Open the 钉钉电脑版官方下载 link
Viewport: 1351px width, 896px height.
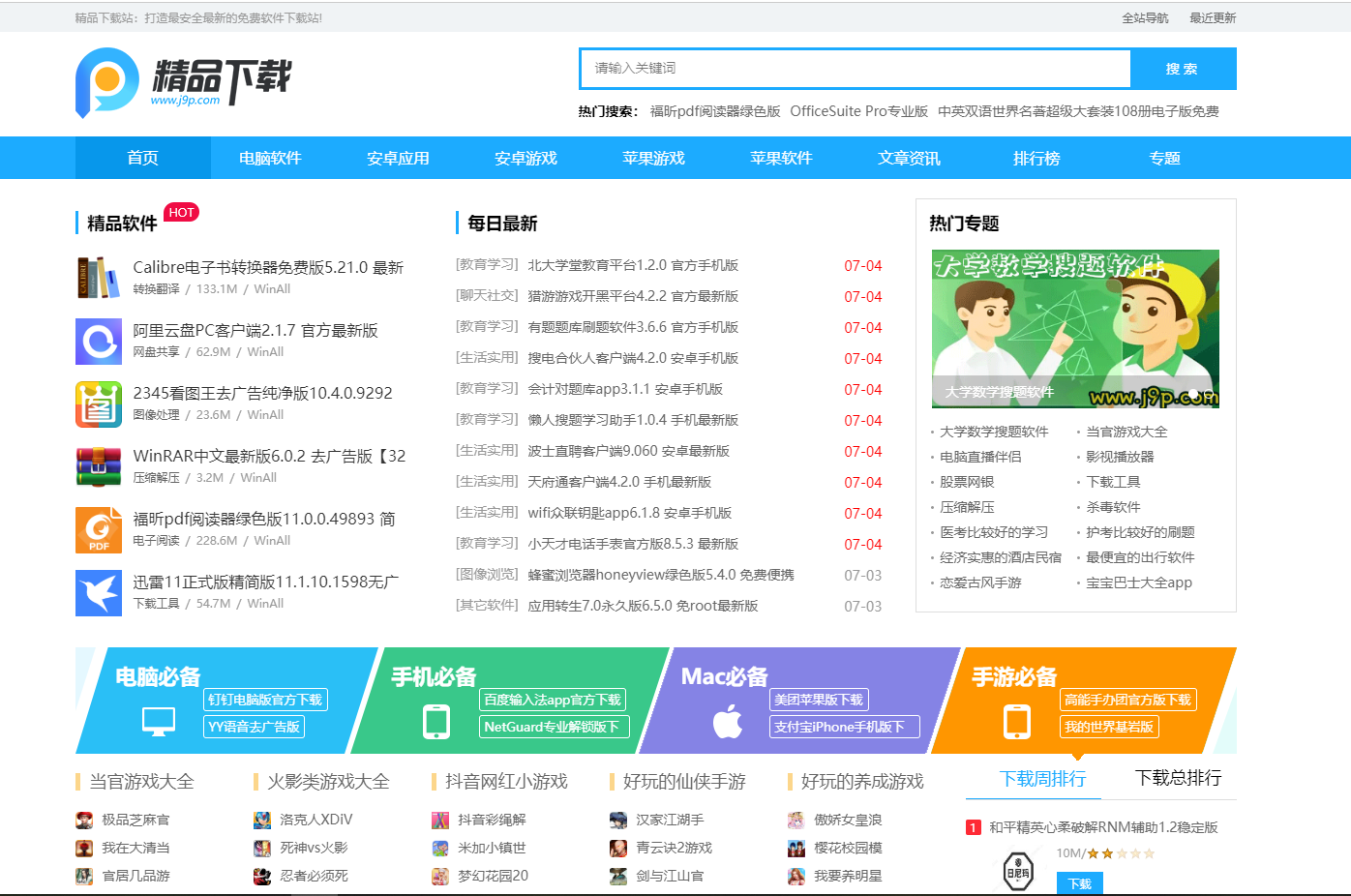coord(265,700)
